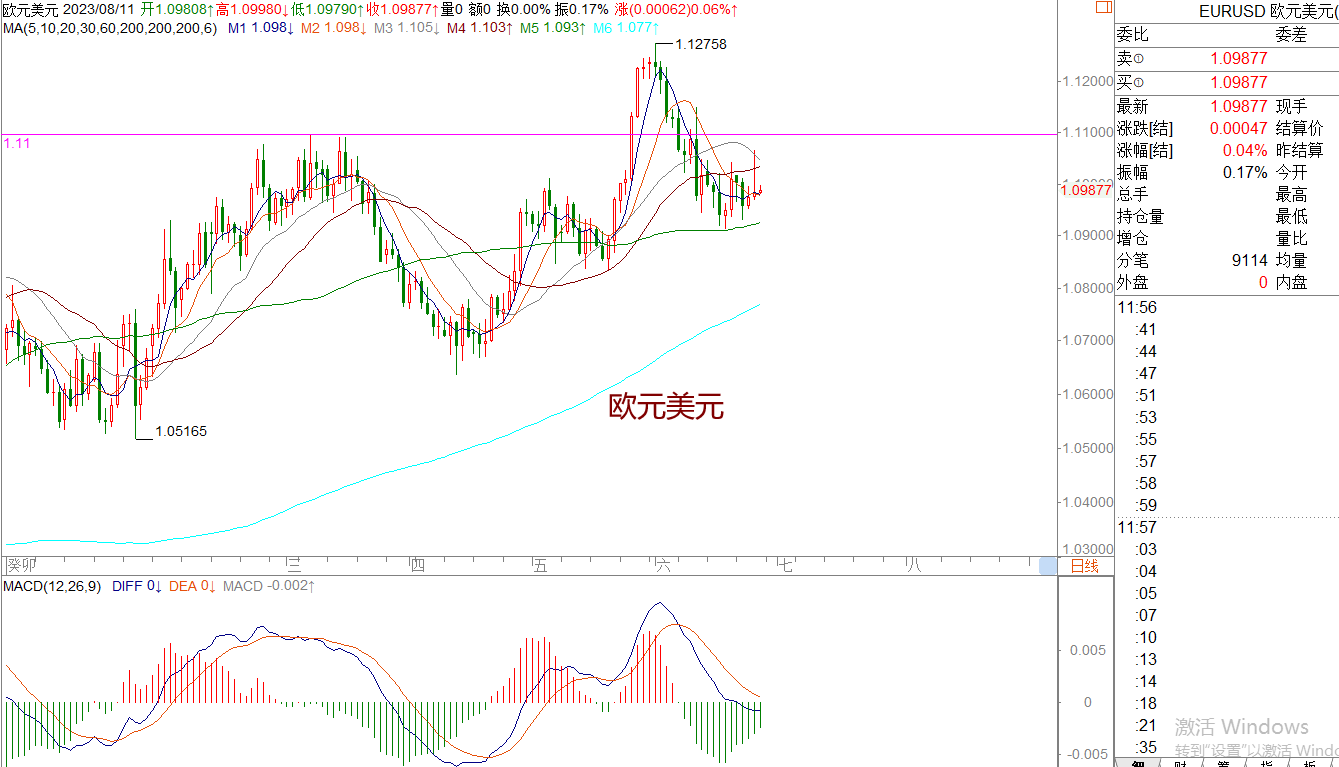Select the :59 tick entry
1339x767 pixels.
(x=1146, y=506)
